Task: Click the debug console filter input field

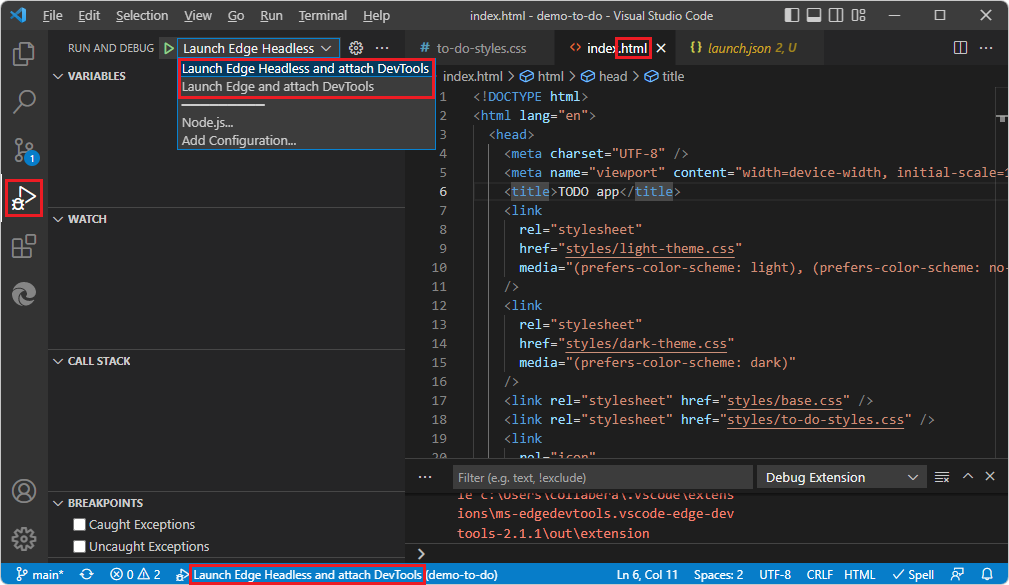Action: 601,477
